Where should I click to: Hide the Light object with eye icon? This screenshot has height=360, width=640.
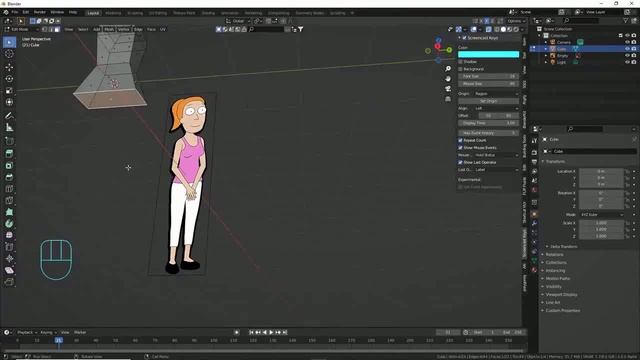(x=627, y=62)
